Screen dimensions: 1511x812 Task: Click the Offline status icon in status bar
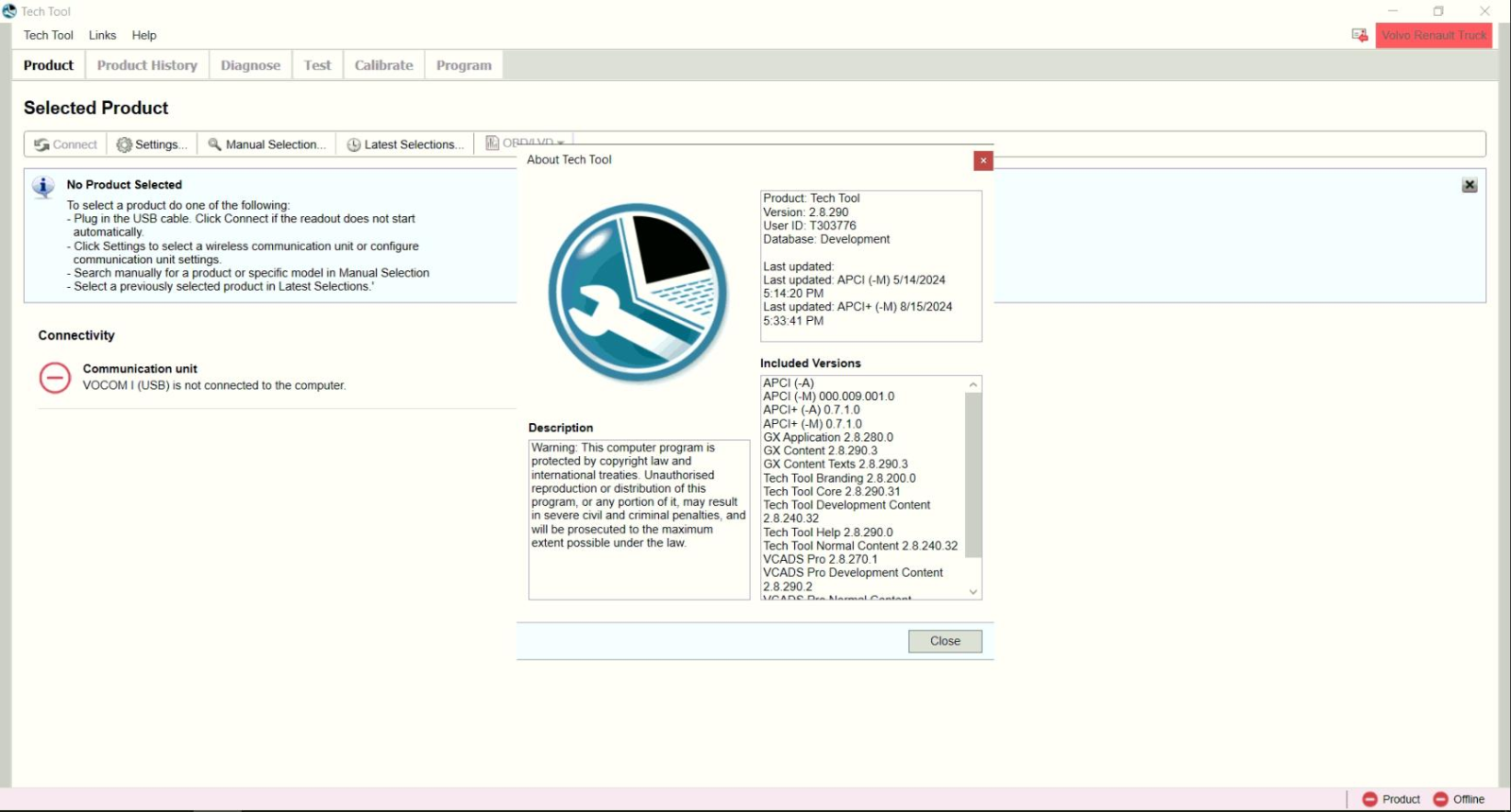click(1441, 799)
